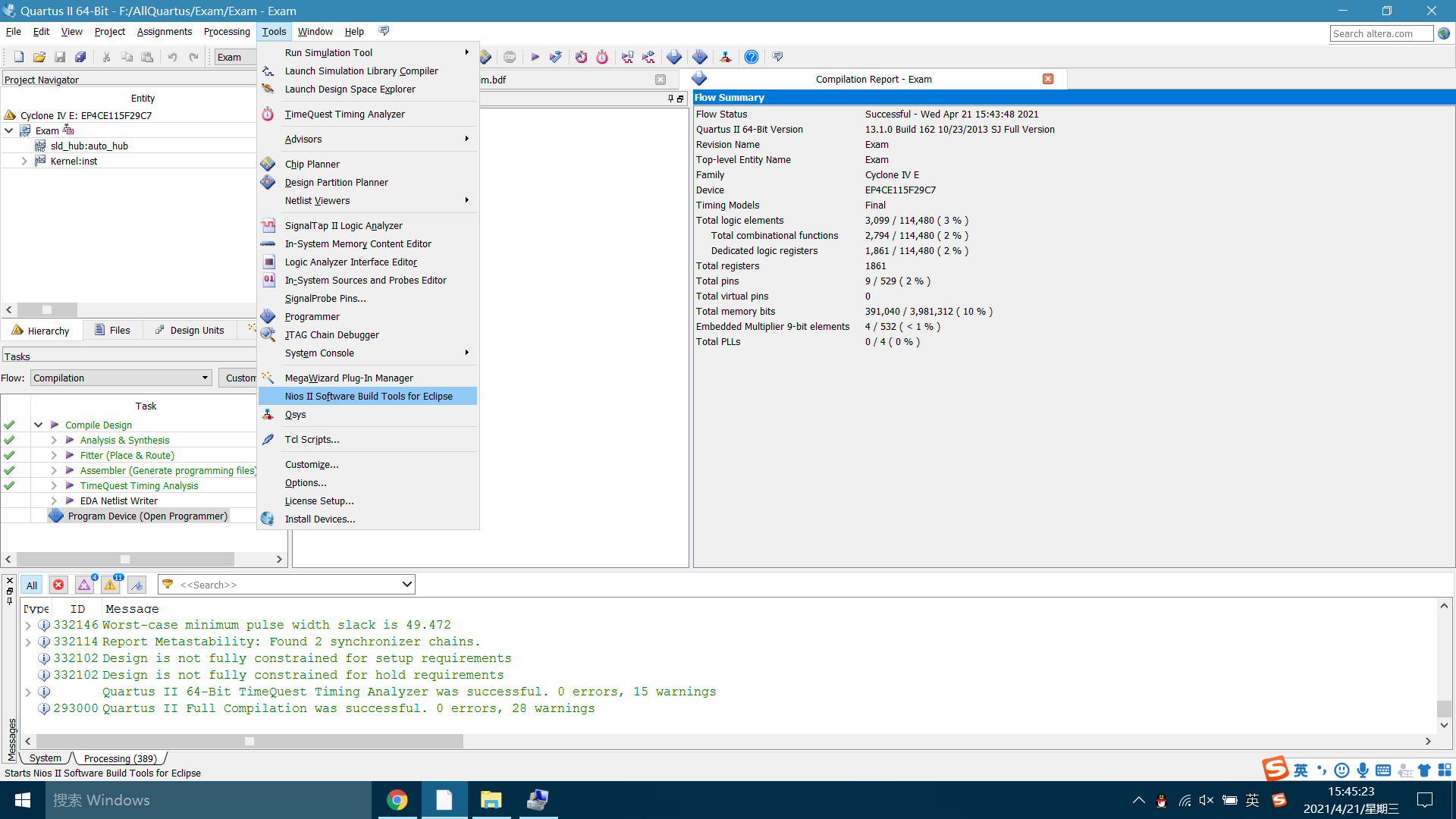
Task: Click the Open file toolbar icon
Action: [39, 57]
